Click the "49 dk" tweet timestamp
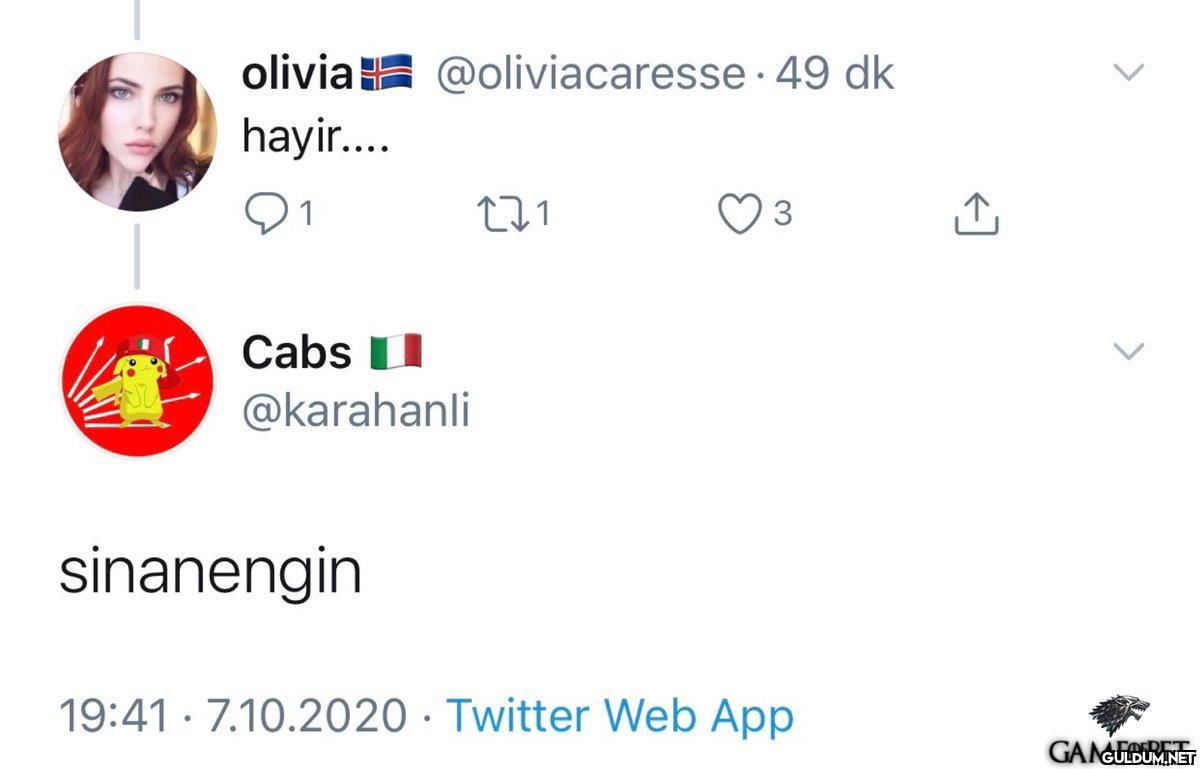Image resolution: width=1200 pixels, height=769 pixels. (x=834, y=74)
